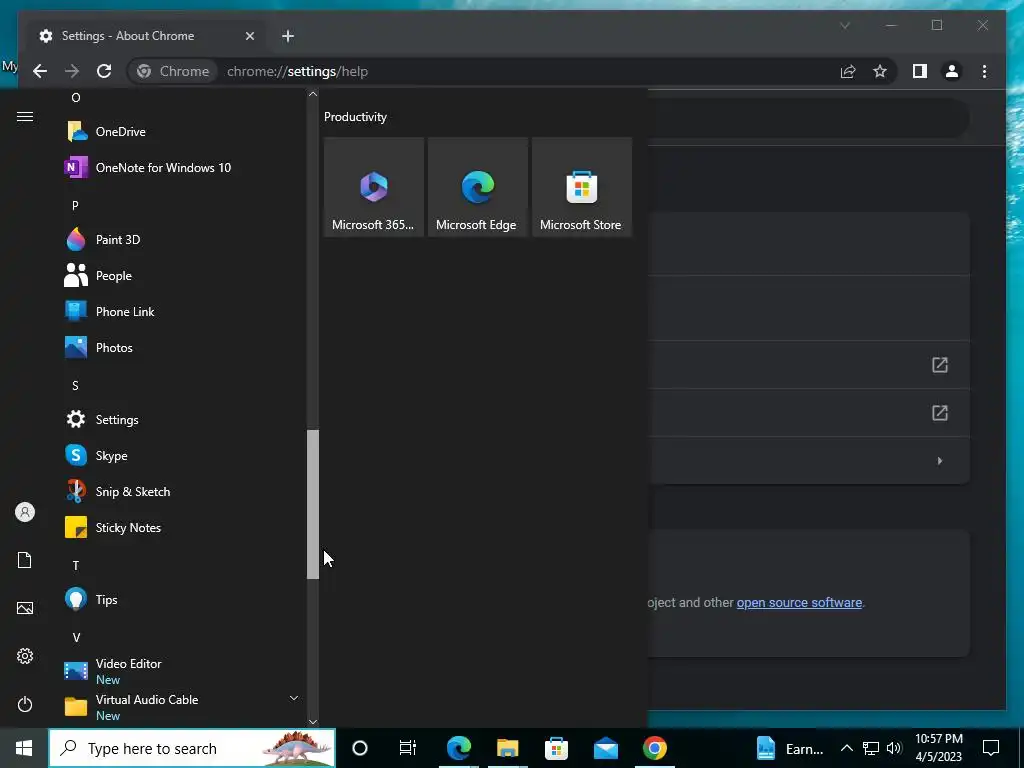The width and height of the screenshot is (1024, 768).
Task: Show hidden system tray icons
Action: [846, 748]
